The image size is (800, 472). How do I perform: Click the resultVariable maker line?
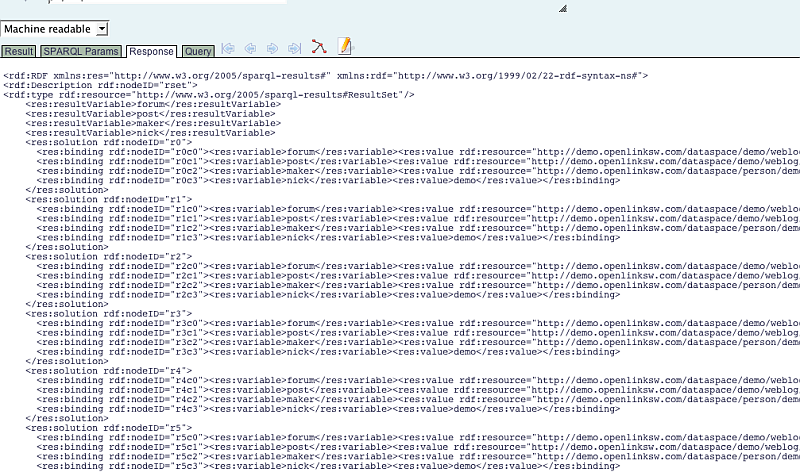point(153,123)
